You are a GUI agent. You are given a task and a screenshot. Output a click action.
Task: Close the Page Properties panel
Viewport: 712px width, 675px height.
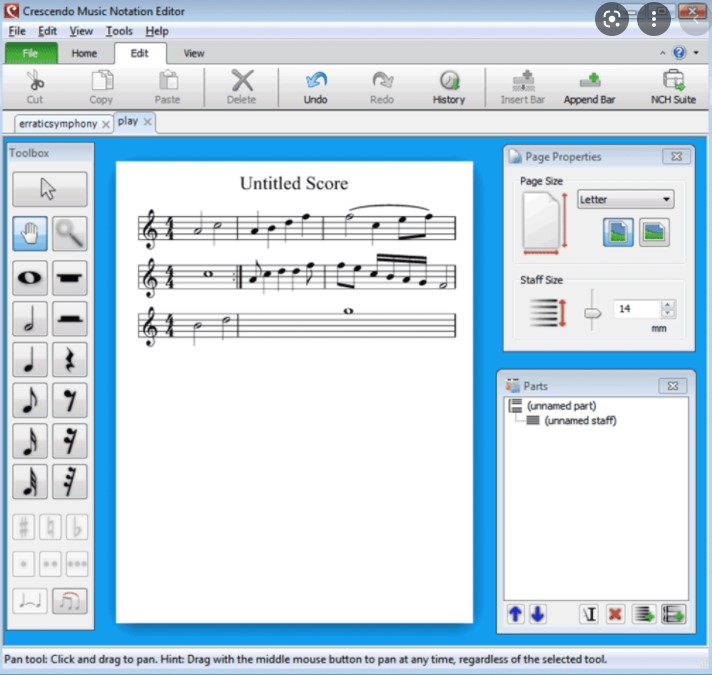pyautogui.click(x=677, y=157)
